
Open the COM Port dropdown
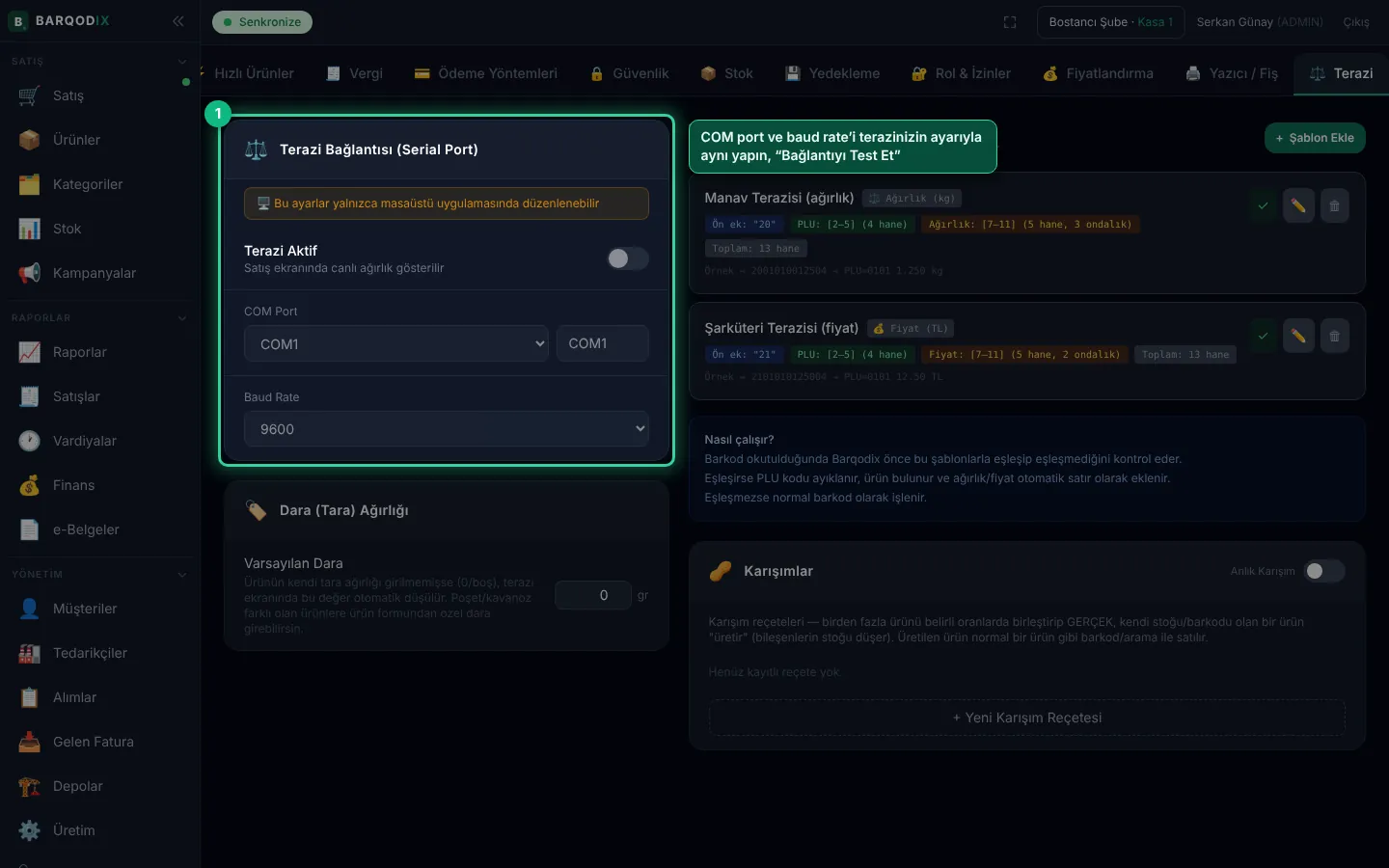[x=396, y=343]
